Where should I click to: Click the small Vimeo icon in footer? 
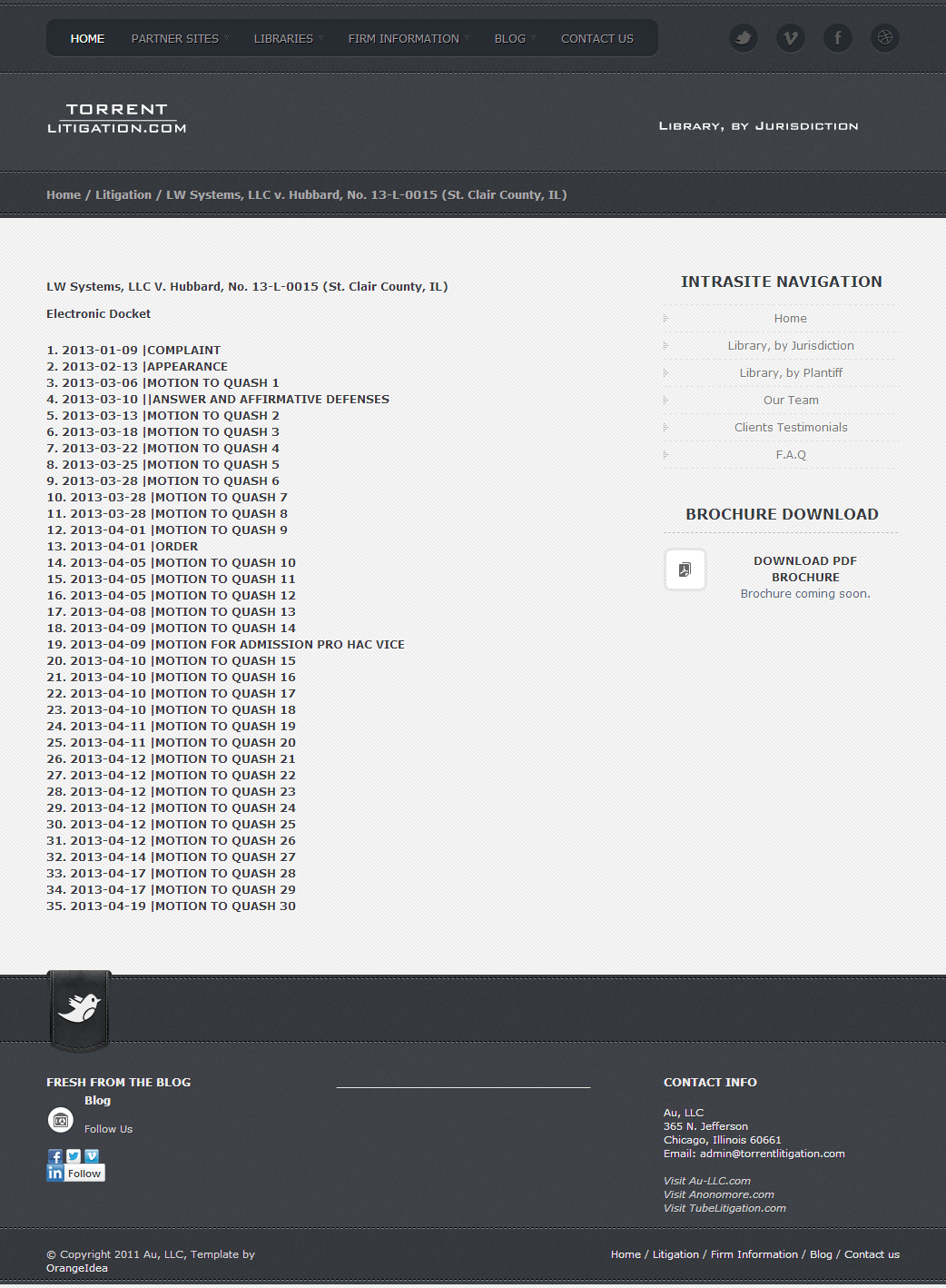click(92, 1156)
